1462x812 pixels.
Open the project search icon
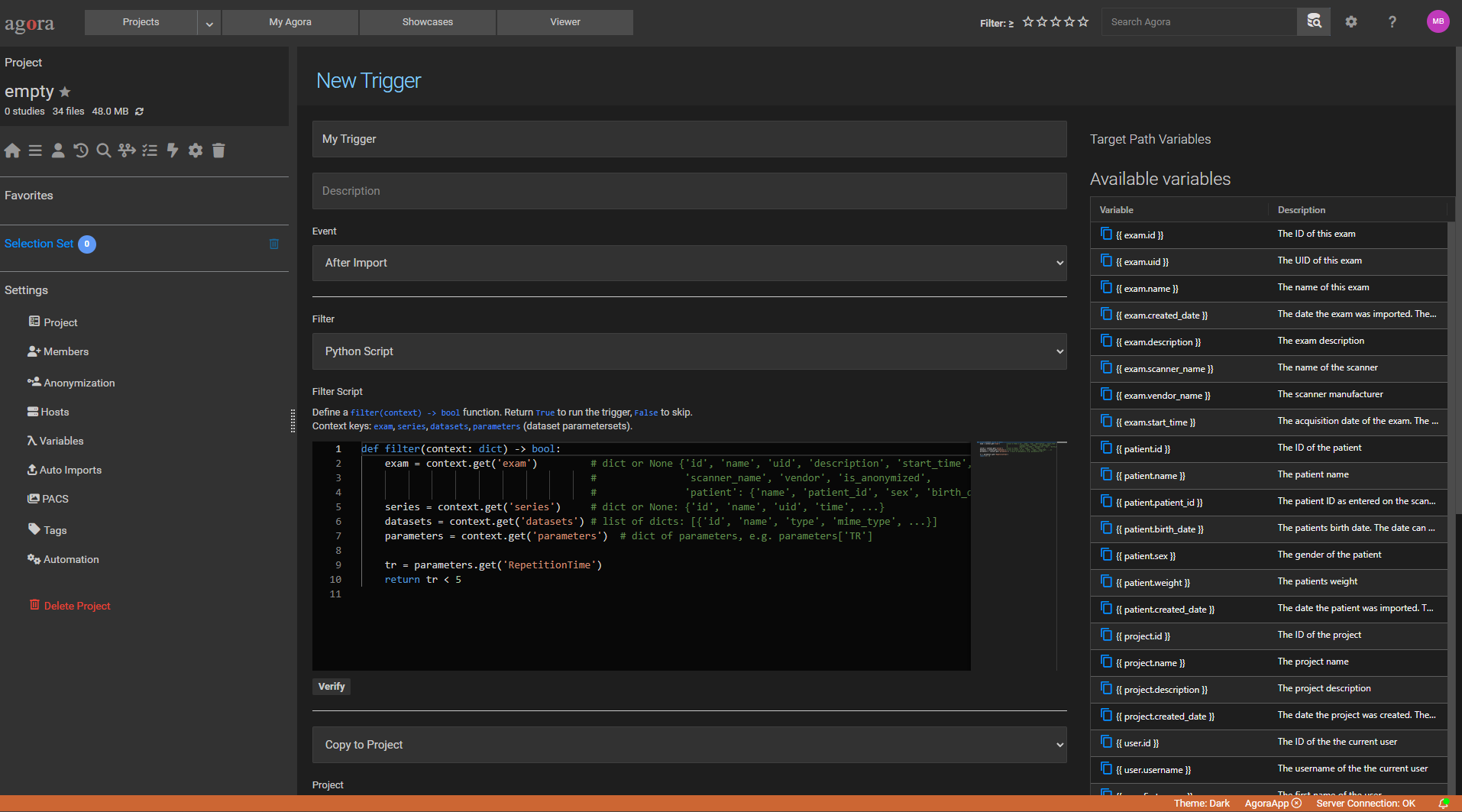point(104,150)
